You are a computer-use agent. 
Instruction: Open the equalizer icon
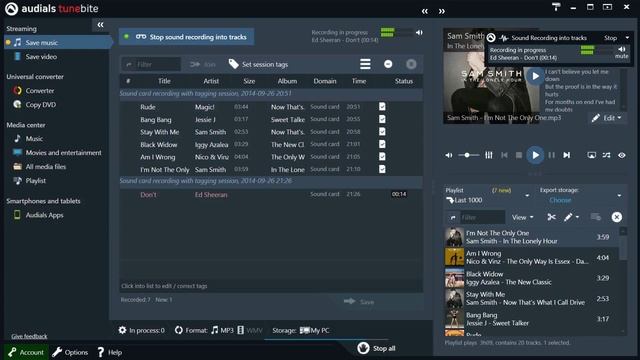(489, 155)
